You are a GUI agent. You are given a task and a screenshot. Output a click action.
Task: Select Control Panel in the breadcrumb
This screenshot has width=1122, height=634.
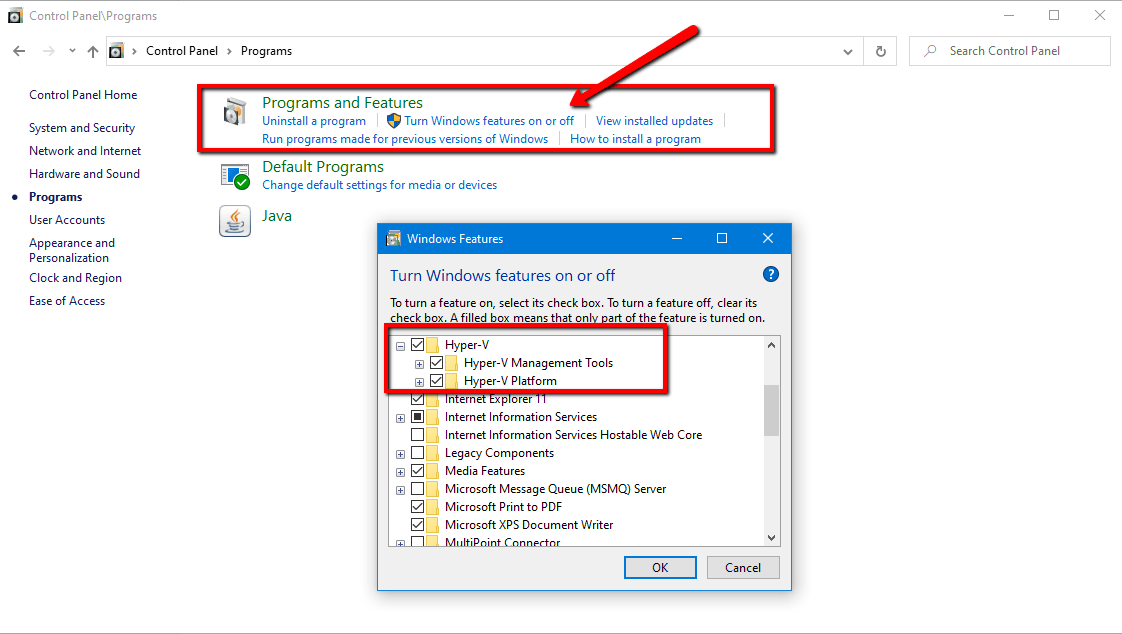pos(182,51)
